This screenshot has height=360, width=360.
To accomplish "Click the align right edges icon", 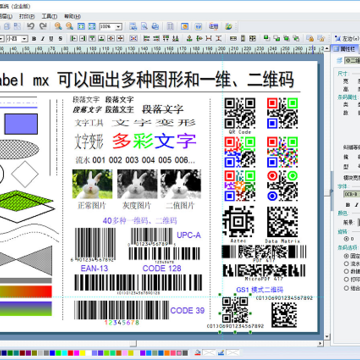I will tap(83, 39).
